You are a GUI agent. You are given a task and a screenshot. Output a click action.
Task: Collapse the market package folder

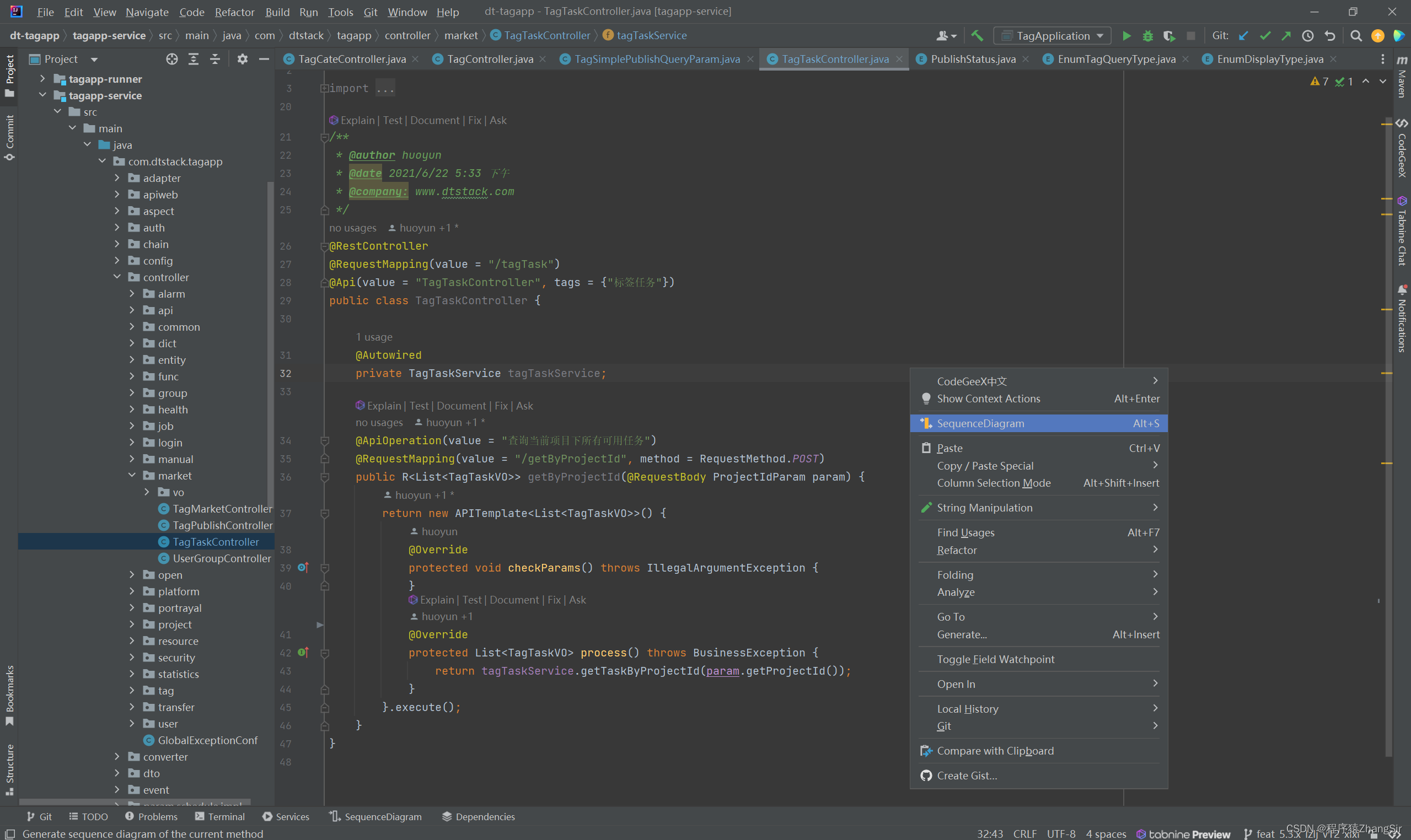(132, 476)
